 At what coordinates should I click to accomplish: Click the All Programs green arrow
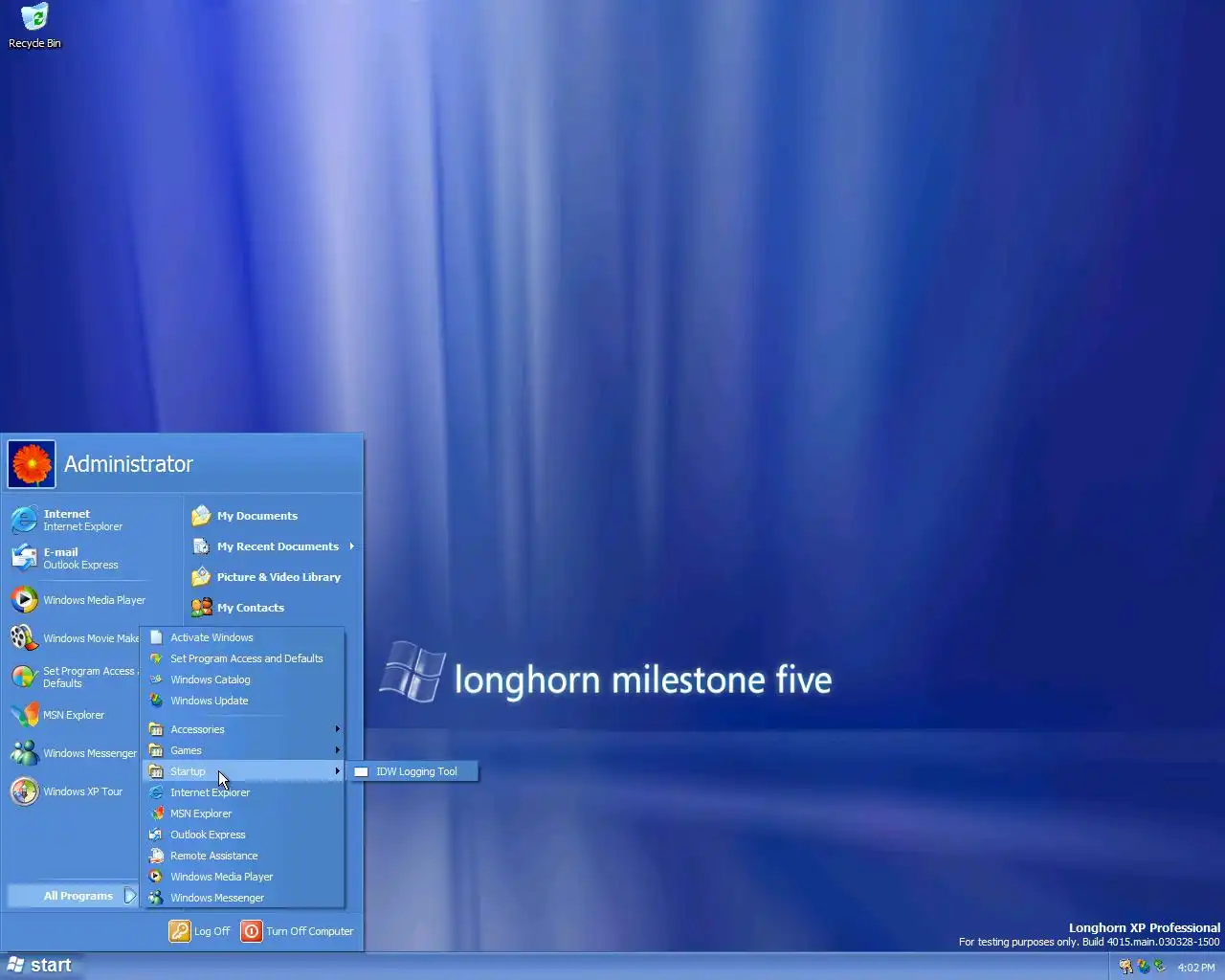(x=130, y=896)
